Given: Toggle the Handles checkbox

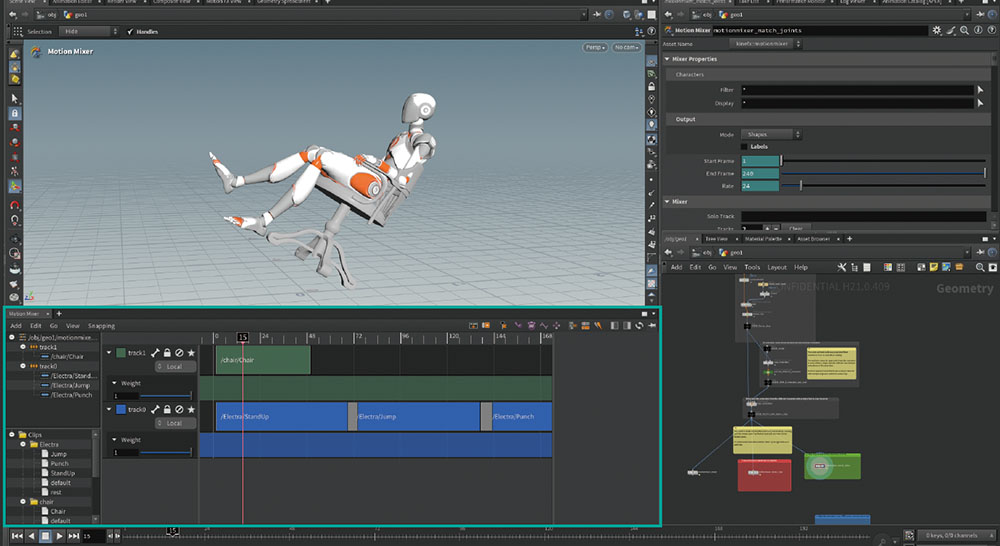Looking at the screenshot, I should pyautogui.click(x=131, y=31).
